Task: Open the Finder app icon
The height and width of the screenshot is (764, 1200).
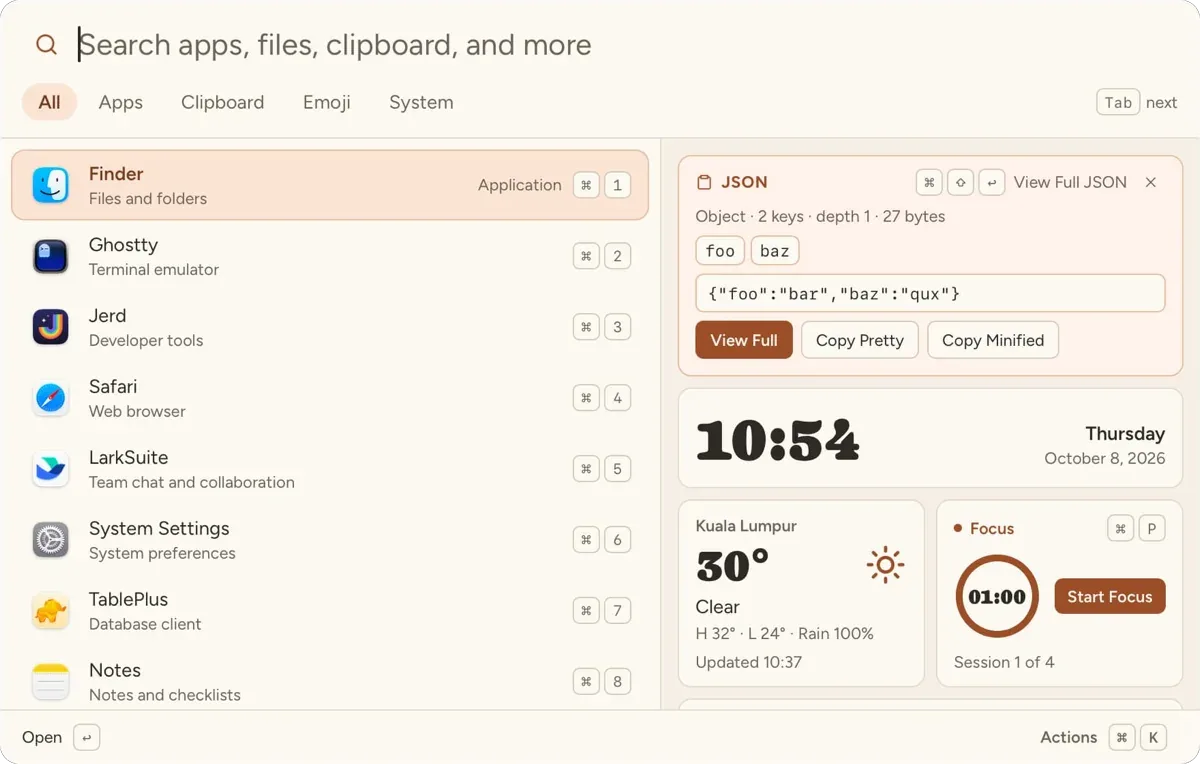Action: (x=50, y=185)
